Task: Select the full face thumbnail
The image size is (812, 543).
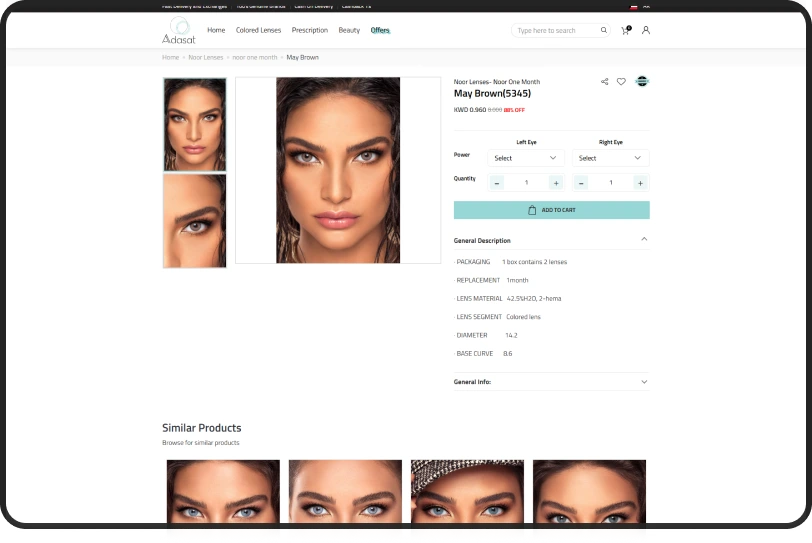Action: pyautogui.click(x=195, y=124)
